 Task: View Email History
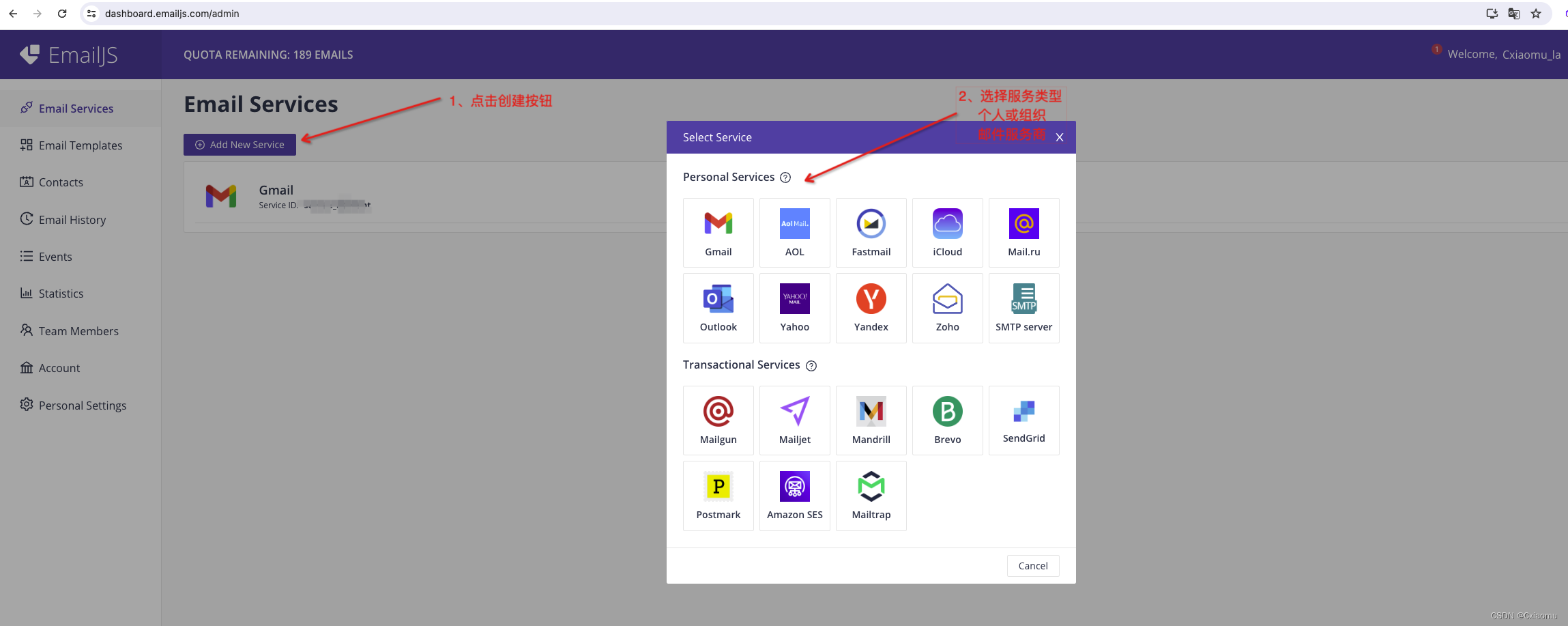click(x=81, y=219)
